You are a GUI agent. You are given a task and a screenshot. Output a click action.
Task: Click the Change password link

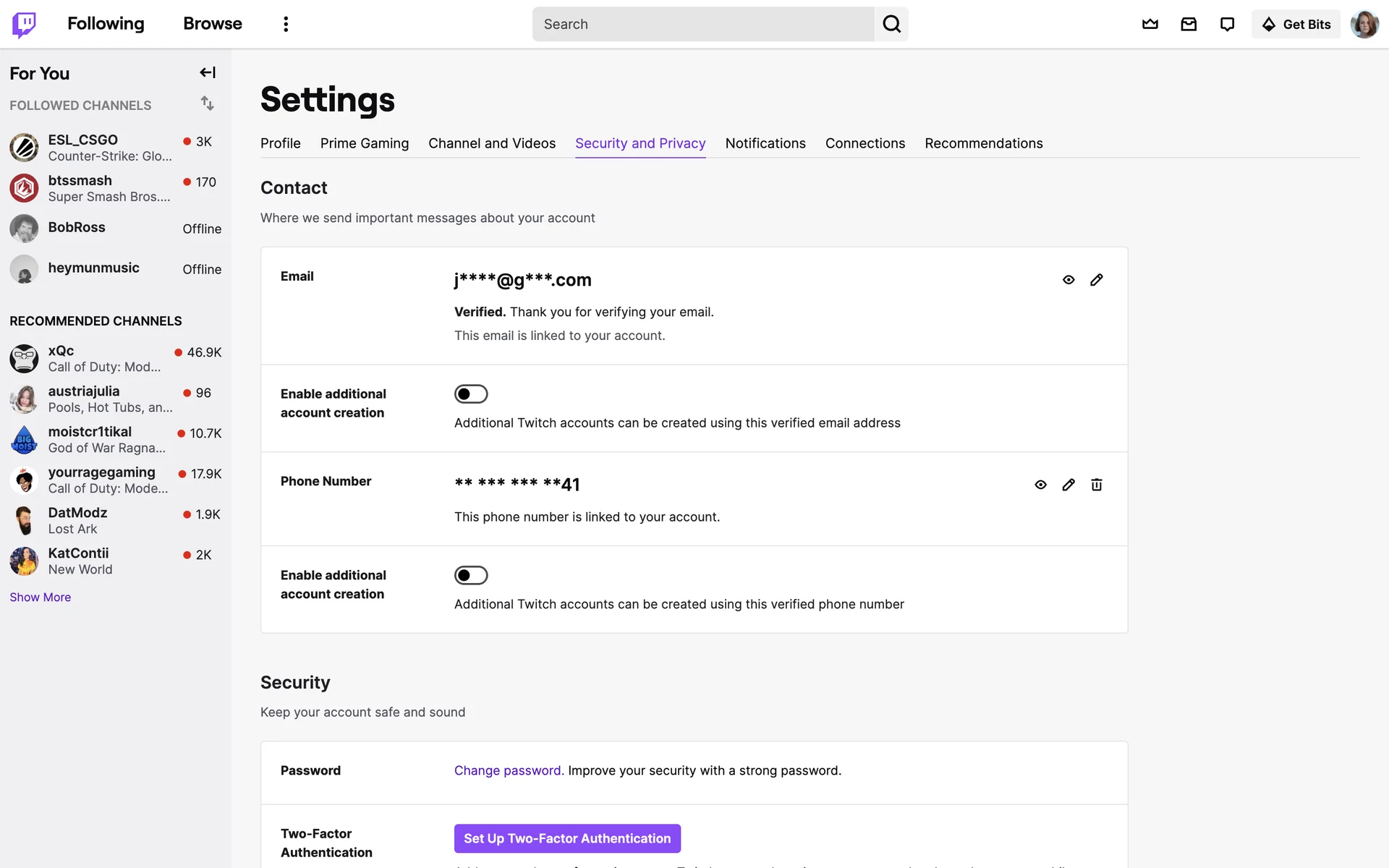click(508, 770)
